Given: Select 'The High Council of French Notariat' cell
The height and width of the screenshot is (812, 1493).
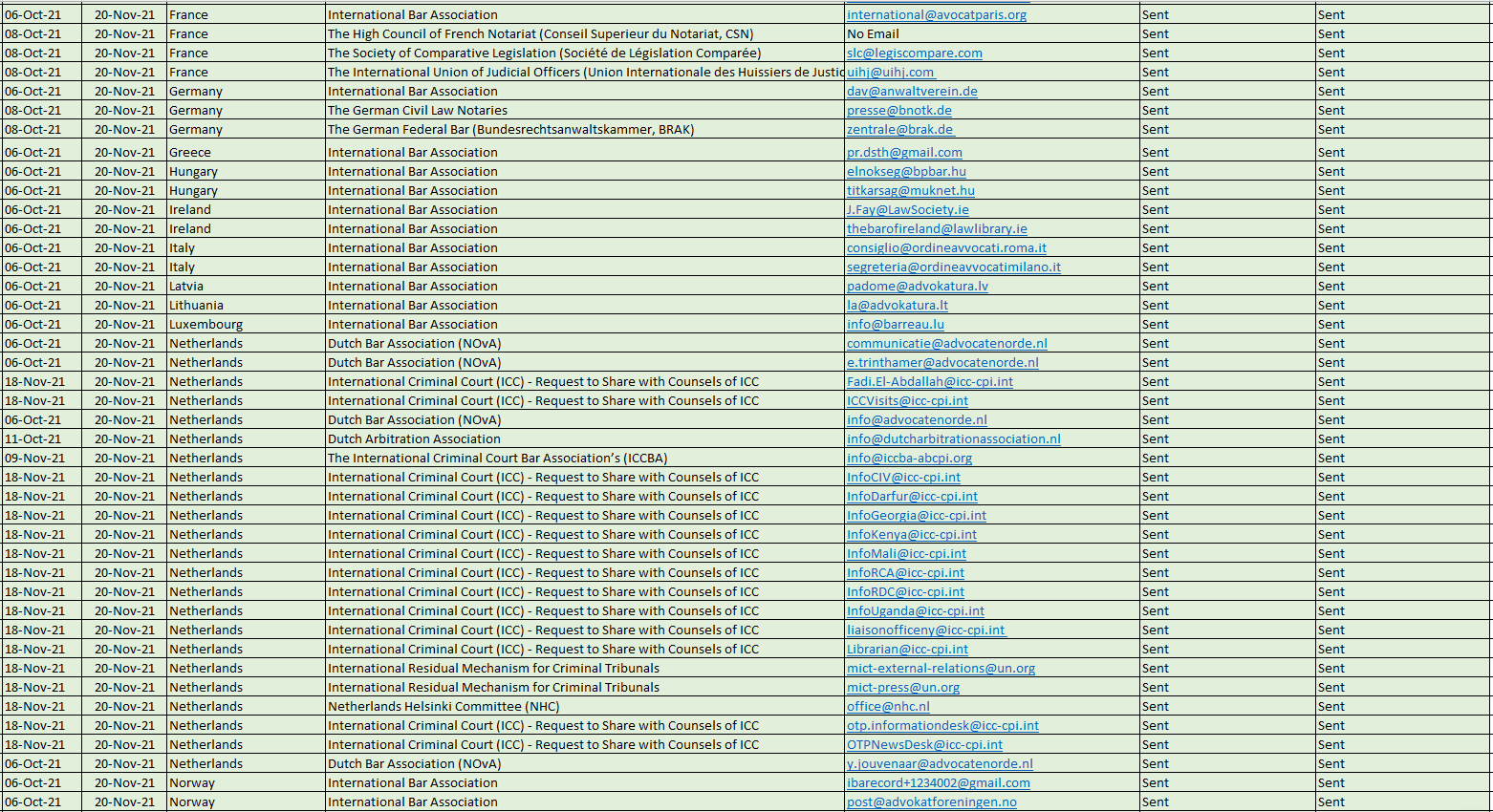Looking at the screenshot, I should (x=585, y=34).
